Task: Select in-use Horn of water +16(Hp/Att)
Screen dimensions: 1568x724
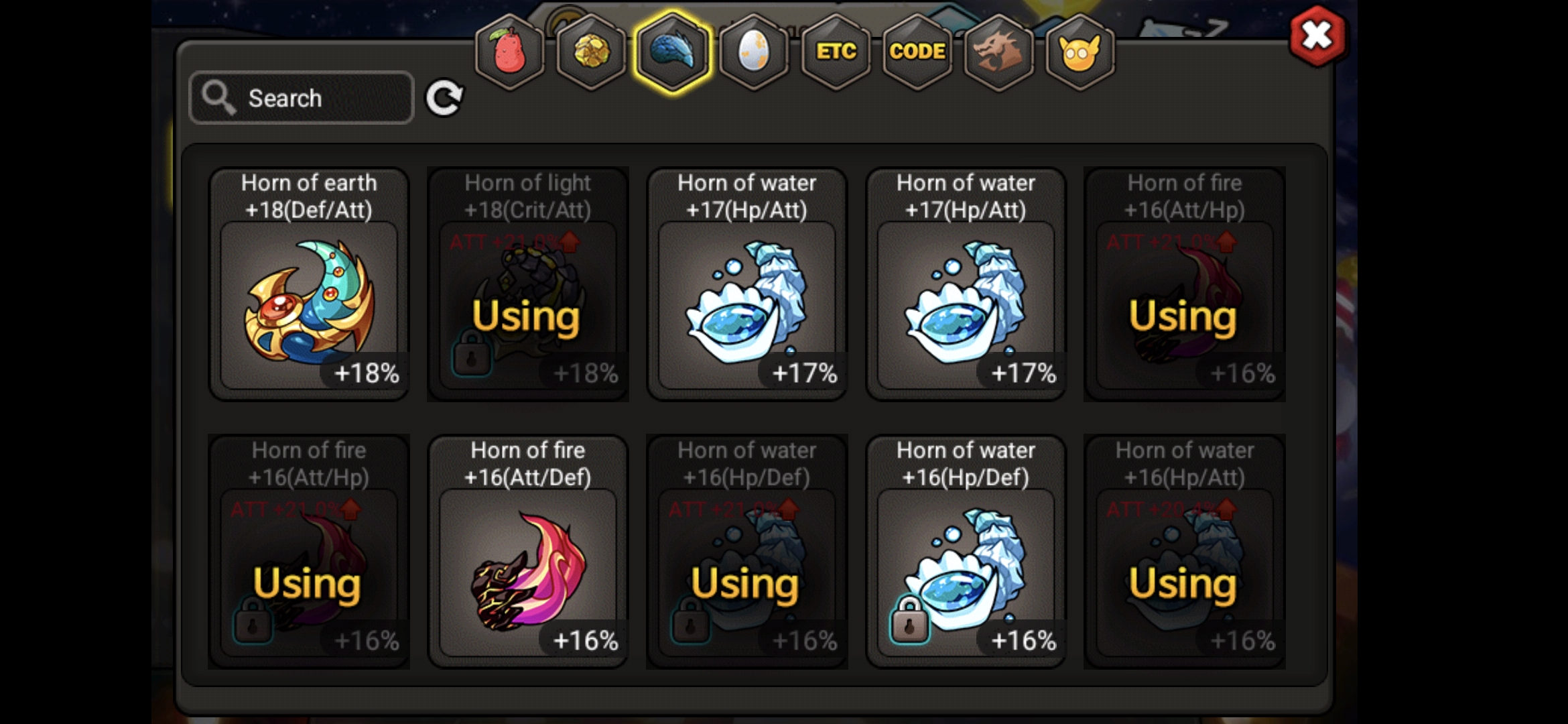Action: [x=1185, y=552]
